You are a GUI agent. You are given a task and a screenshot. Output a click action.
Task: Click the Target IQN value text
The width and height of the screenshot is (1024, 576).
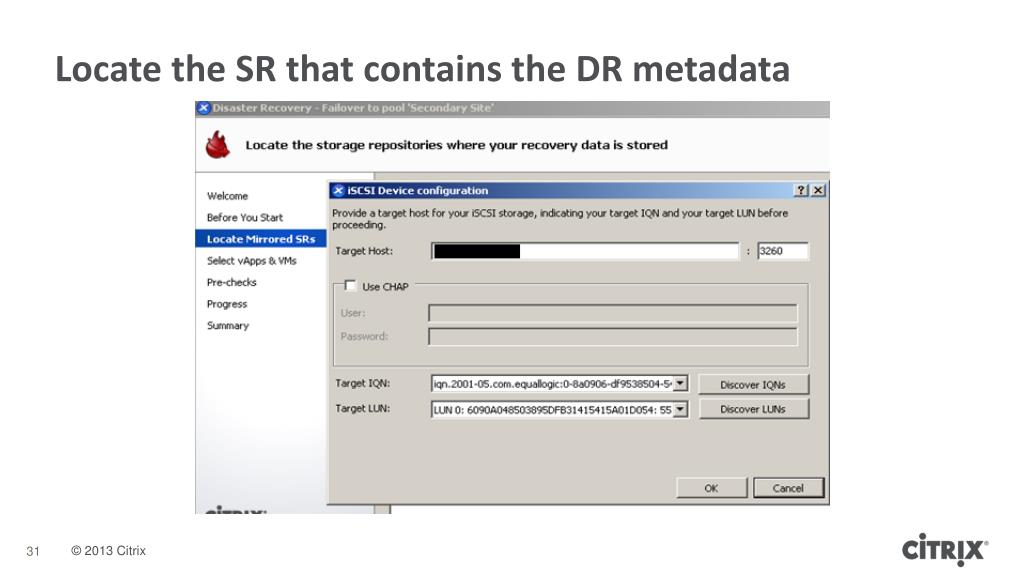coord(552,383)
